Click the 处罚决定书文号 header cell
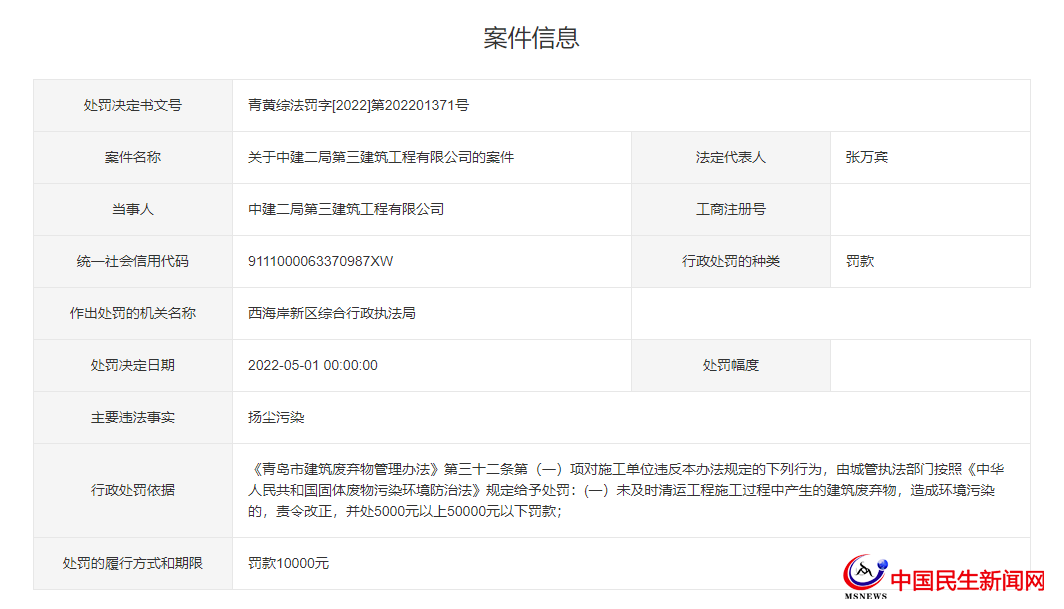The height and width of the screenshot is (609, 1064). pos(131,105)
